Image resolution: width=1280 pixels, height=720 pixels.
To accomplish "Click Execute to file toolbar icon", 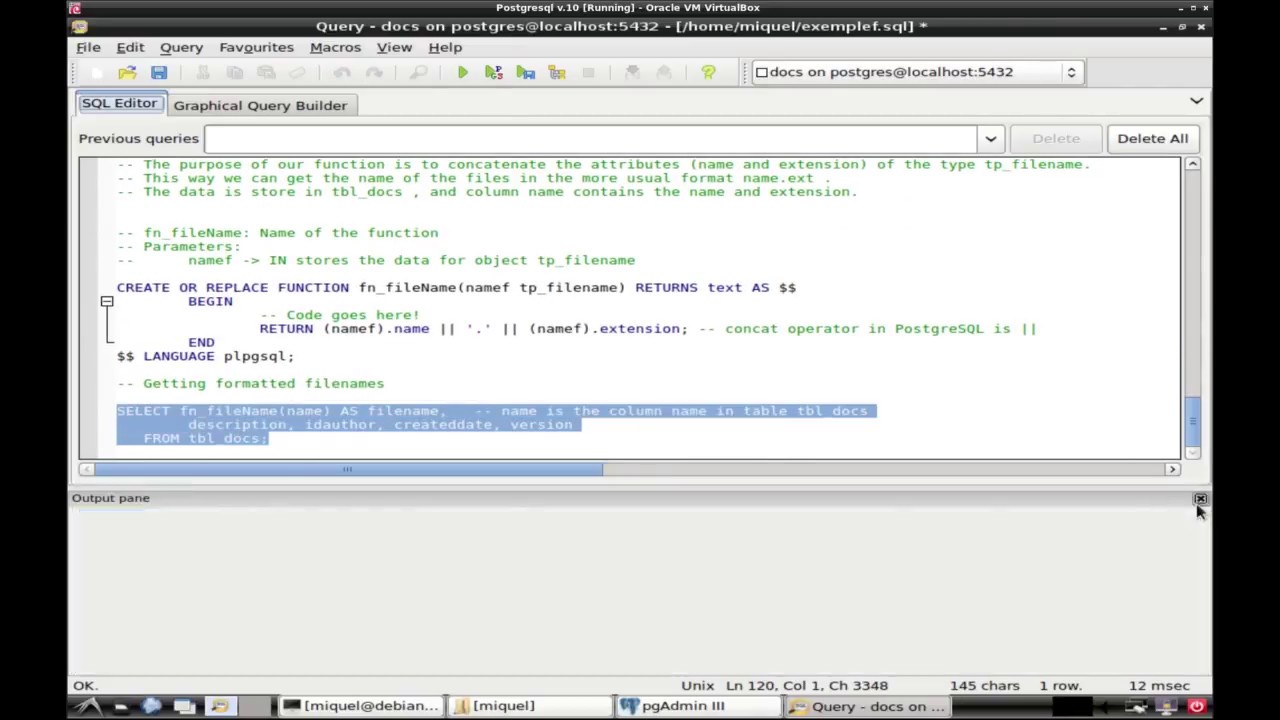I will coord(525,72).
